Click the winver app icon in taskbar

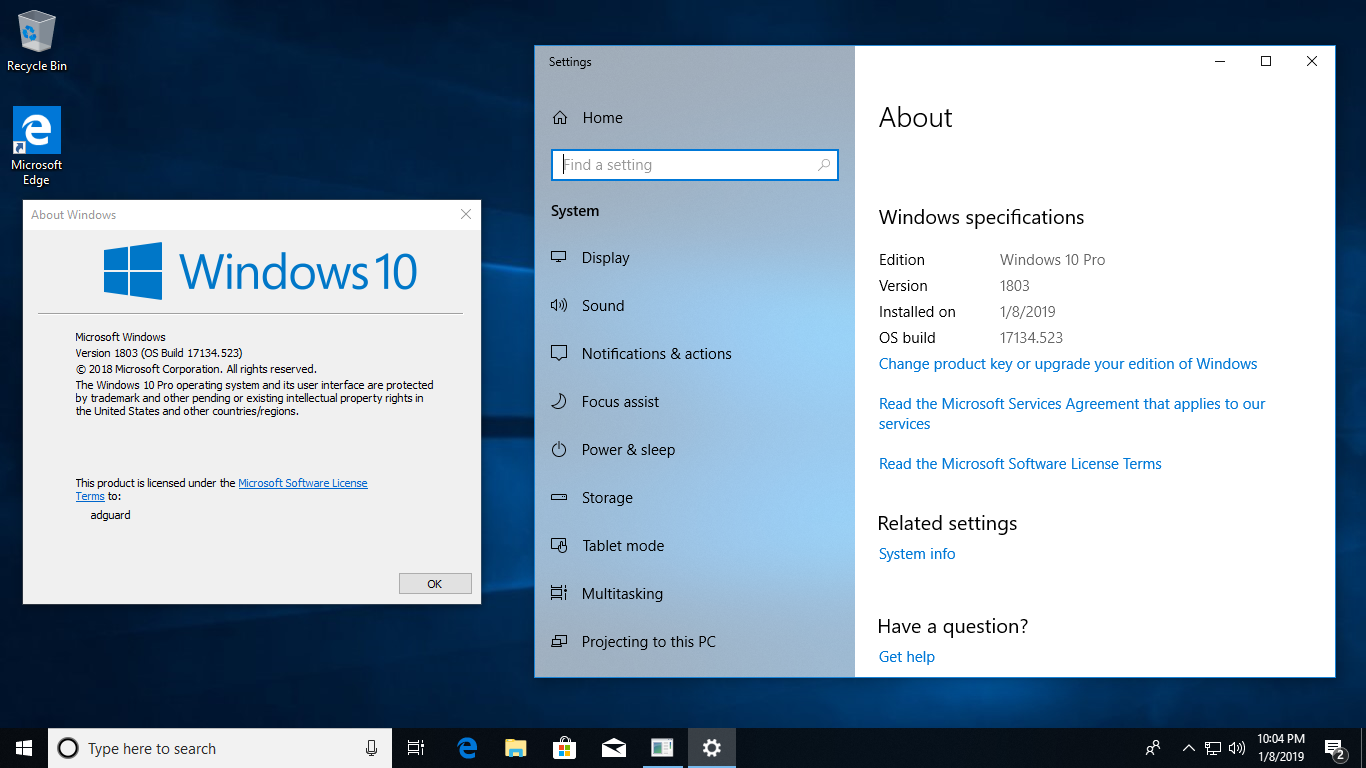[x=662, y=748]
